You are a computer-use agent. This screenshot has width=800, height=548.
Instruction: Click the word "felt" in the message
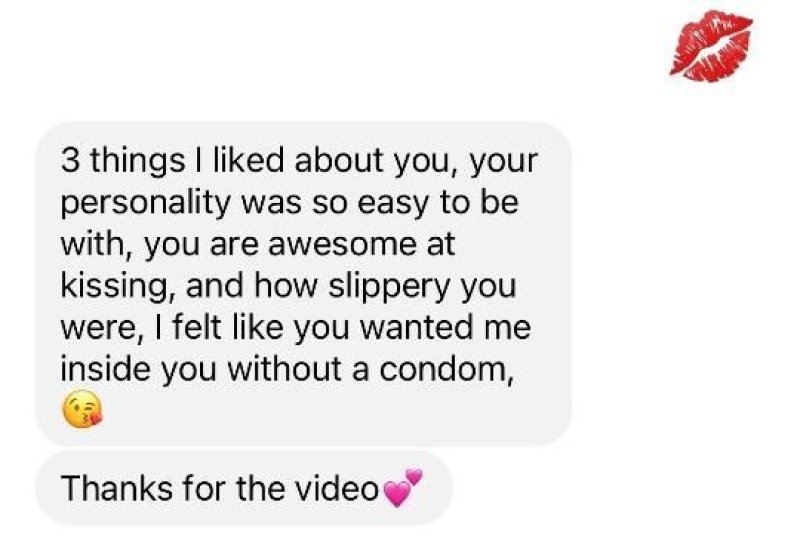197,327
